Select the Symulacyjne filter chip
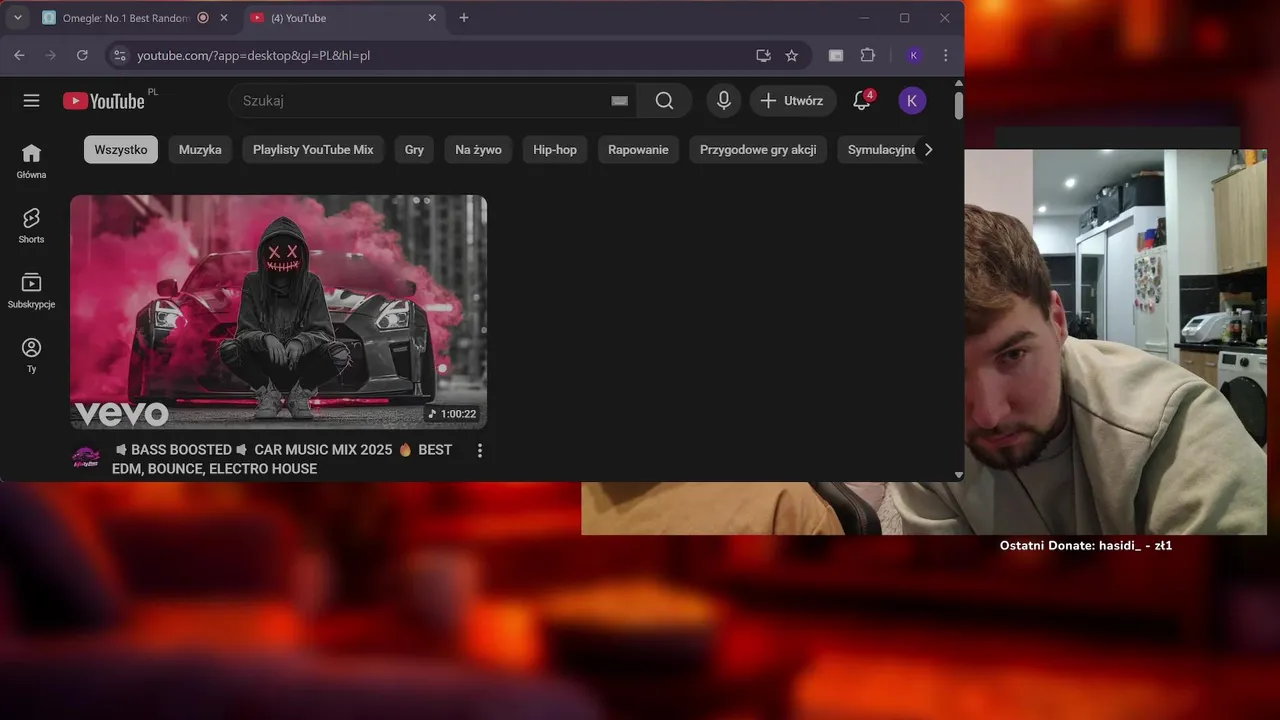This screenshot has width=1280, height=720. point(877,150)
